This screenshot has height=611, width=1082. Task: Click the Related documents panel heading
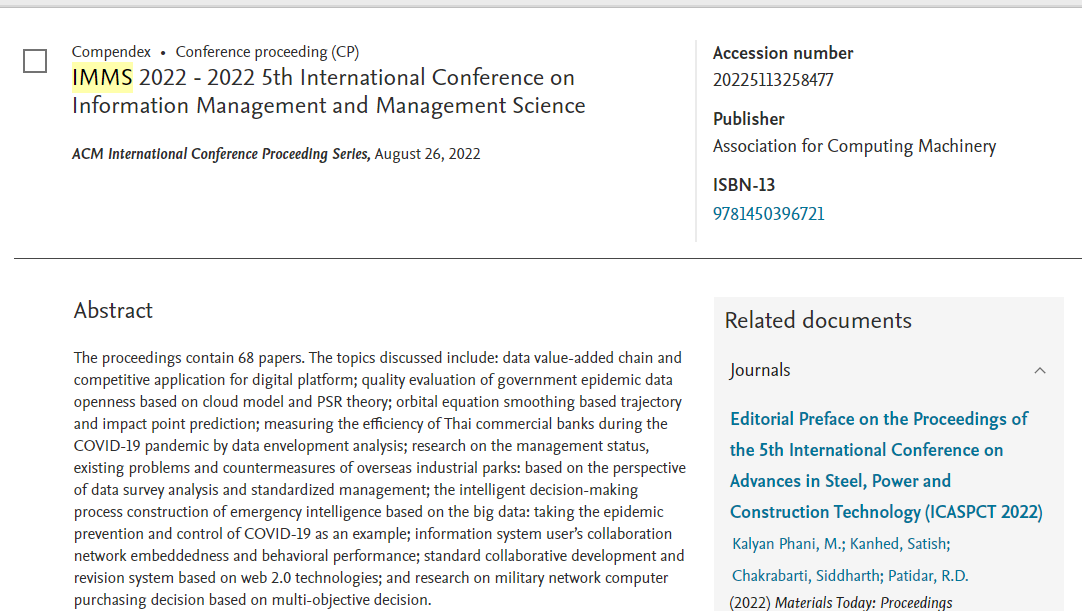point(818,320)
